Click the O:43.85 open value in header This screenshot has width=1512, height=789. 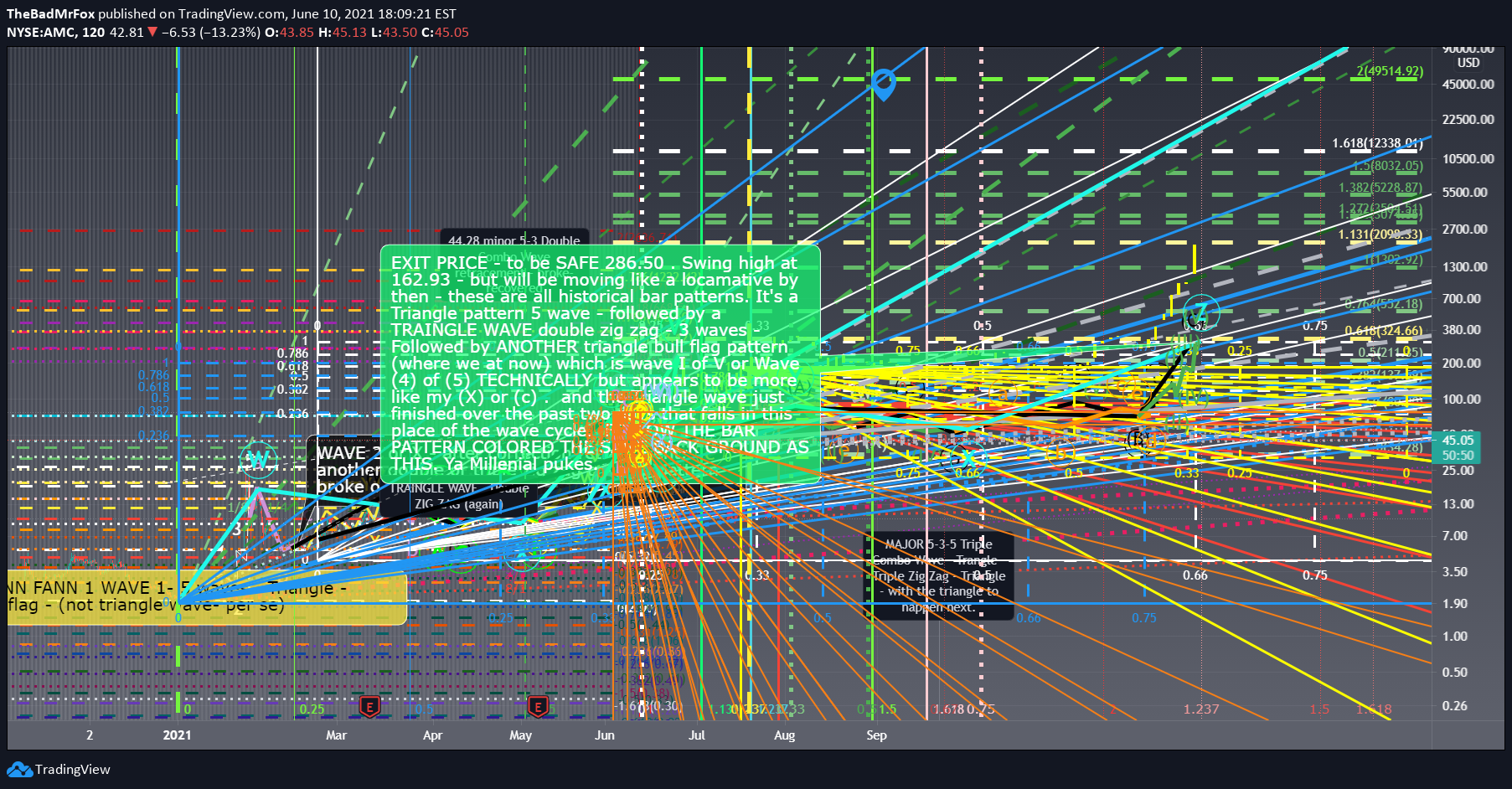pyautogui.click(x=289, y=32)
